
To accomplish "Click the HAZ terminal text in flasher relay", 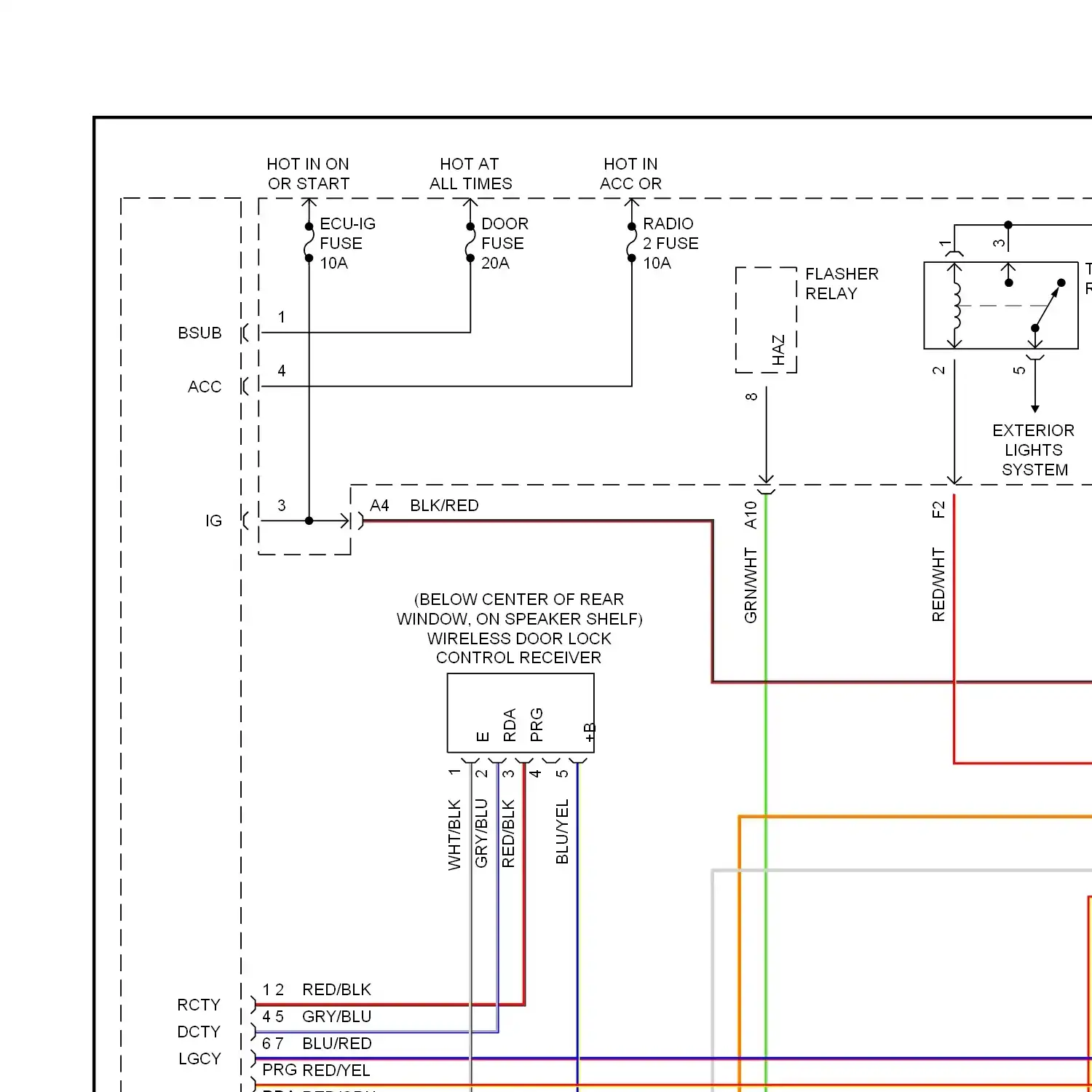I will (778, 350).
